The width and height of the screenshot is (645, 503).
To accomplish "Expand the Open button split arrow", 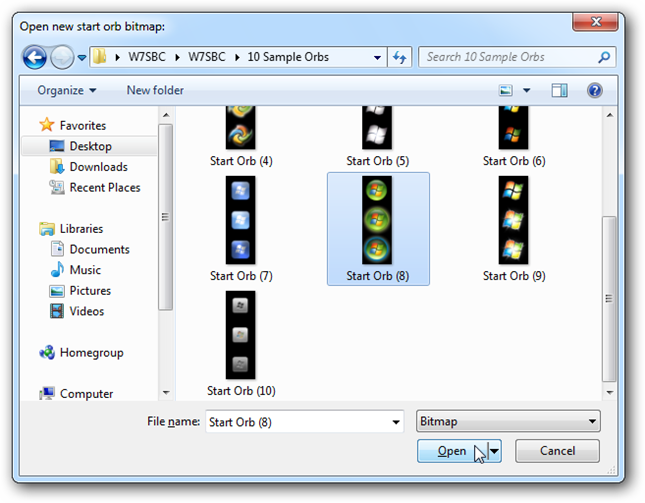I will point(495,451).
